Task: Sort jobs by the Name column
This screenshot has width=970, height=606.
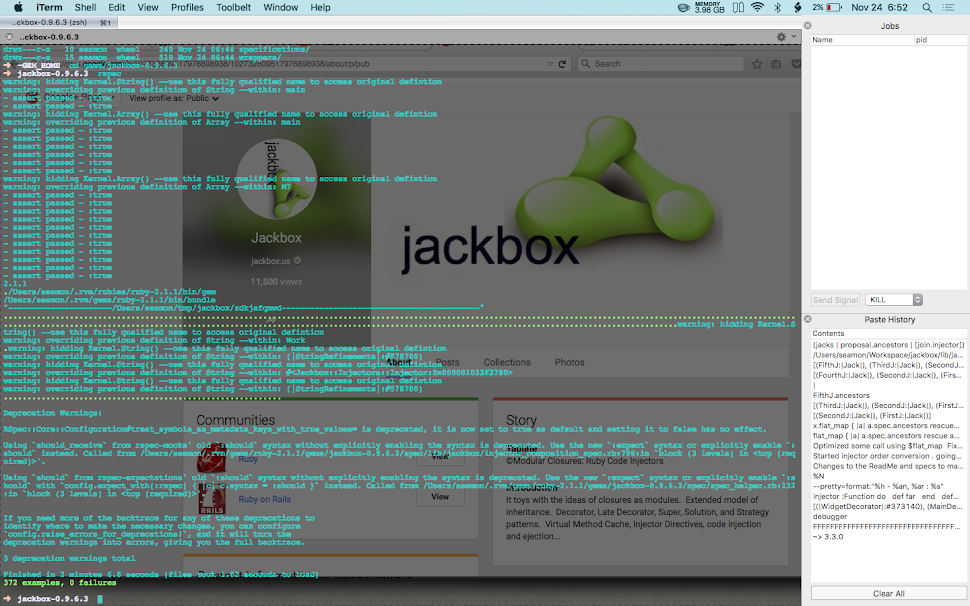Action: pos(862,40)
